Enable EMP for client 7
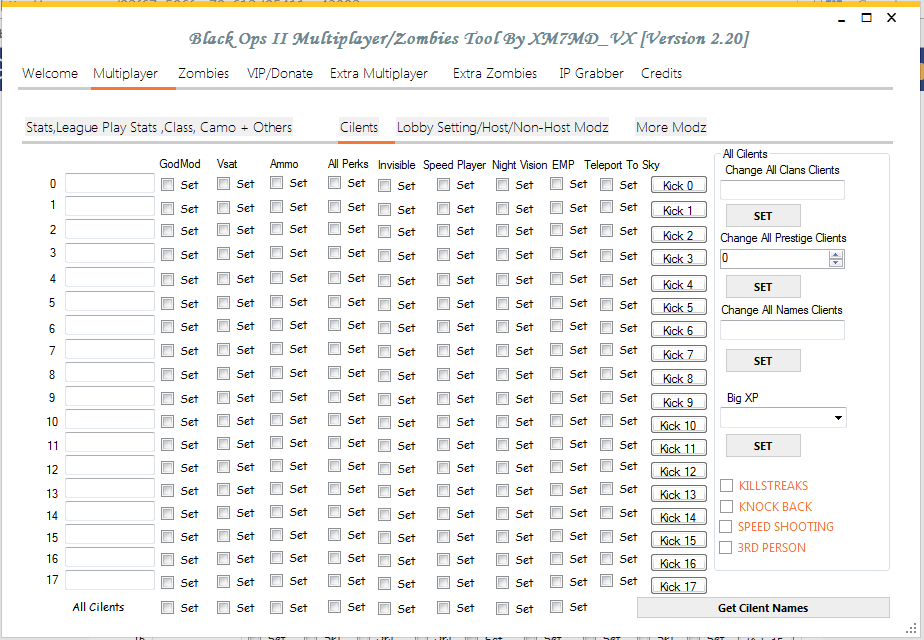Screen dimensions: 924x640 pyautogui.click(x=556, y=349)
